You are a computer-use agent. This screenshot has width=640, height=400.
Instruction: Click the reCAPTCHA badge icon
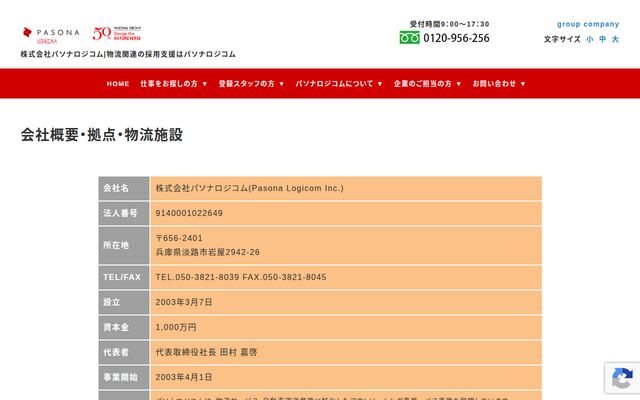(622, 378)
